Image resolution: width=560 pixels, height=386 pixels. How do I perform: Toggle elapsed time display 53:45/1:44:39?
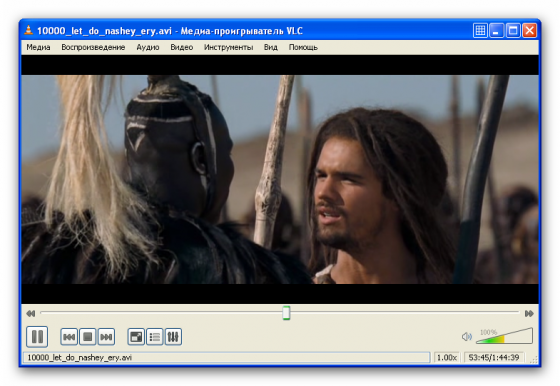point(494,357)
